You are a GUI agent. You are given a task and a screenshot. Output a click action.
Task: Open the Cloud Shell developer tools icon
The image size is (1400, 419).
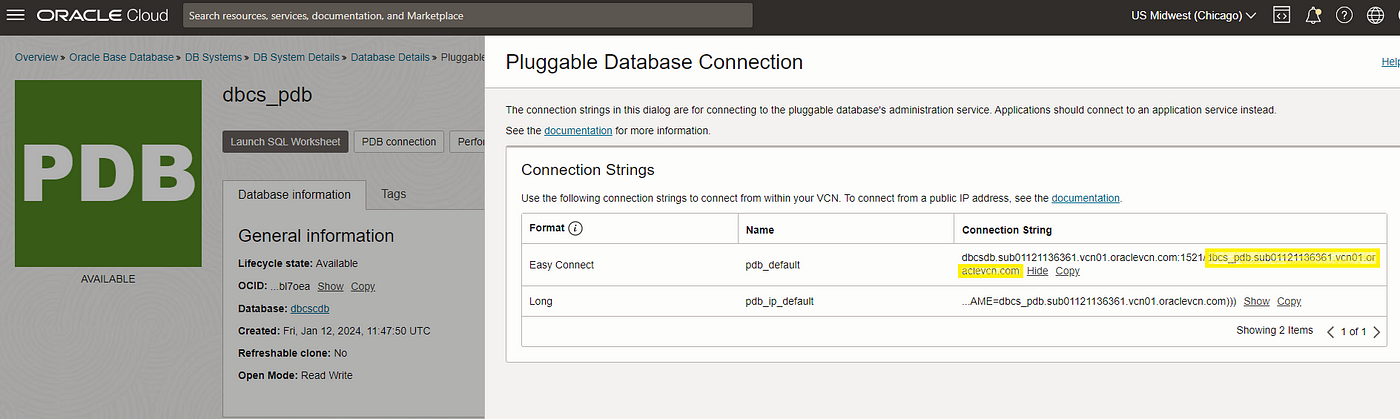click(1281, 15)
